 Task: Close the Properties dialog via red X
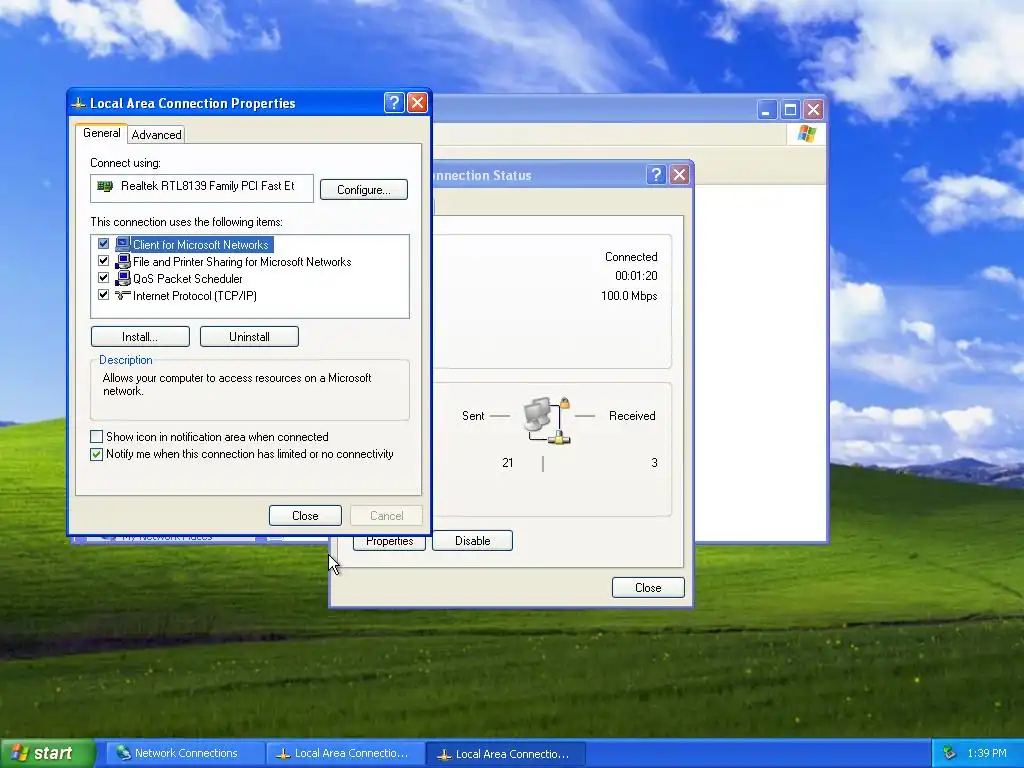[x=417, y=103]
